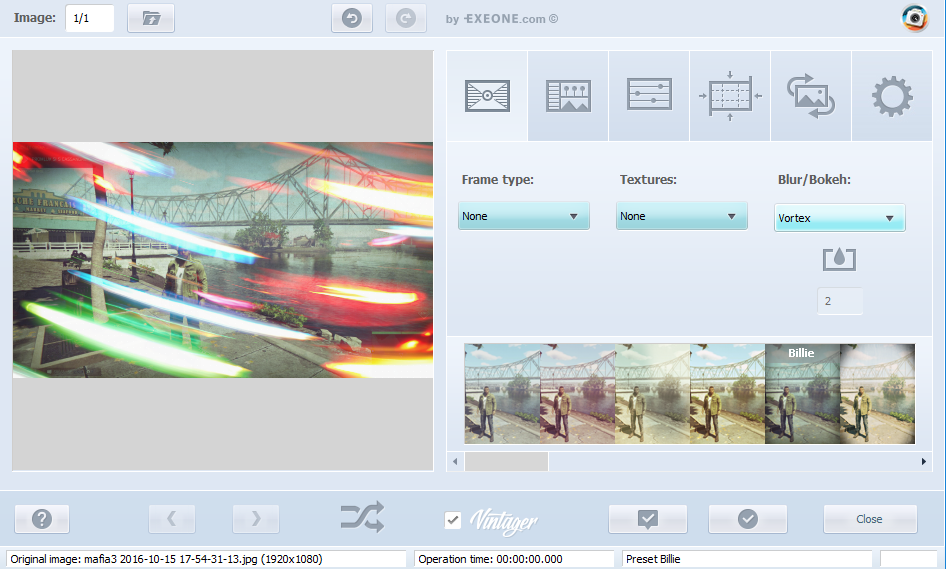
Task: Switch to the frames and effects tab
Action: (x=487, y=96)
